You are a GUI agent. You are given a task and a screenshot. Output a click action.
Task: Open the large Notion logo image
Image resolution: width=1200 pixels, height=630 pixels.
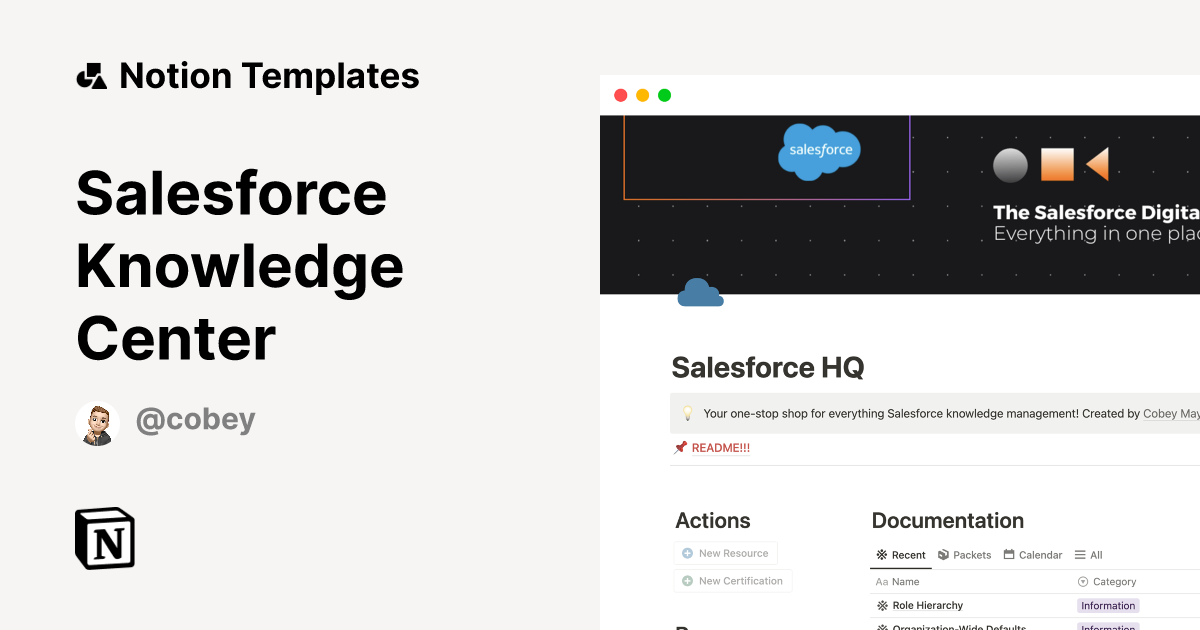click(x=104, y=538)
